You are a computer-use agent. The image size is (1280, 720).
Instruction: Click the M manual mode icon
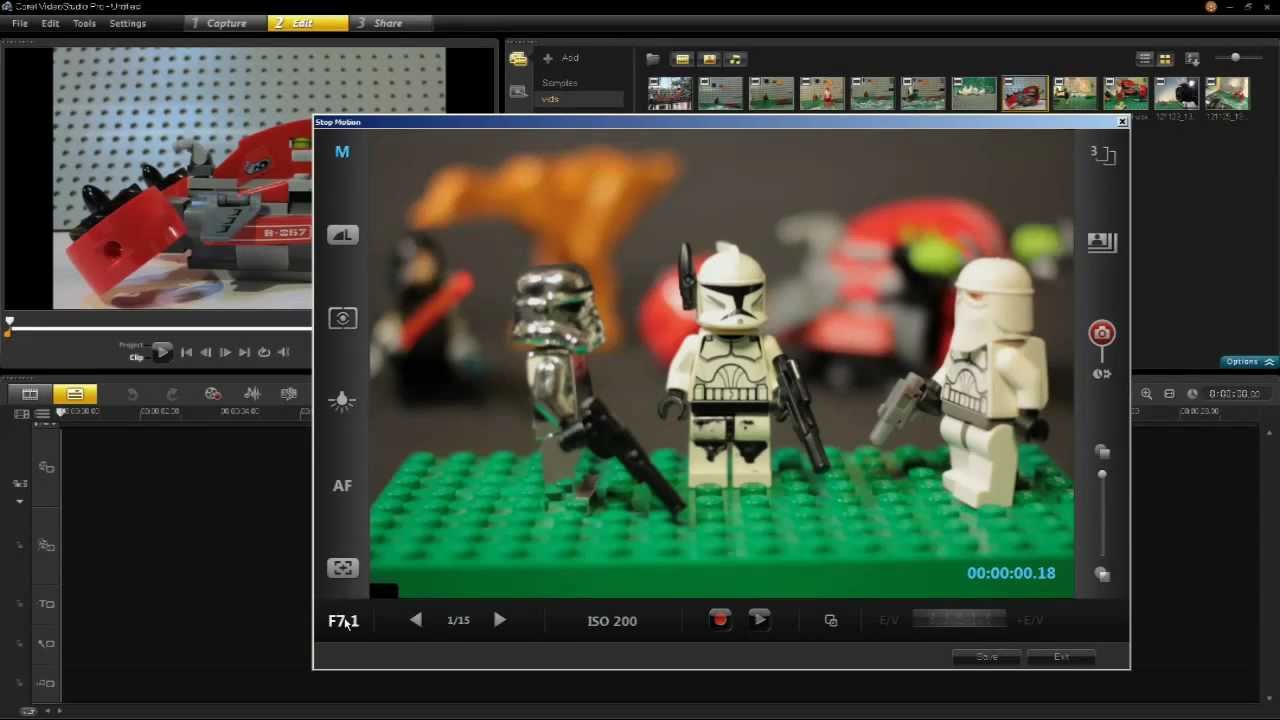click(342, 152)
